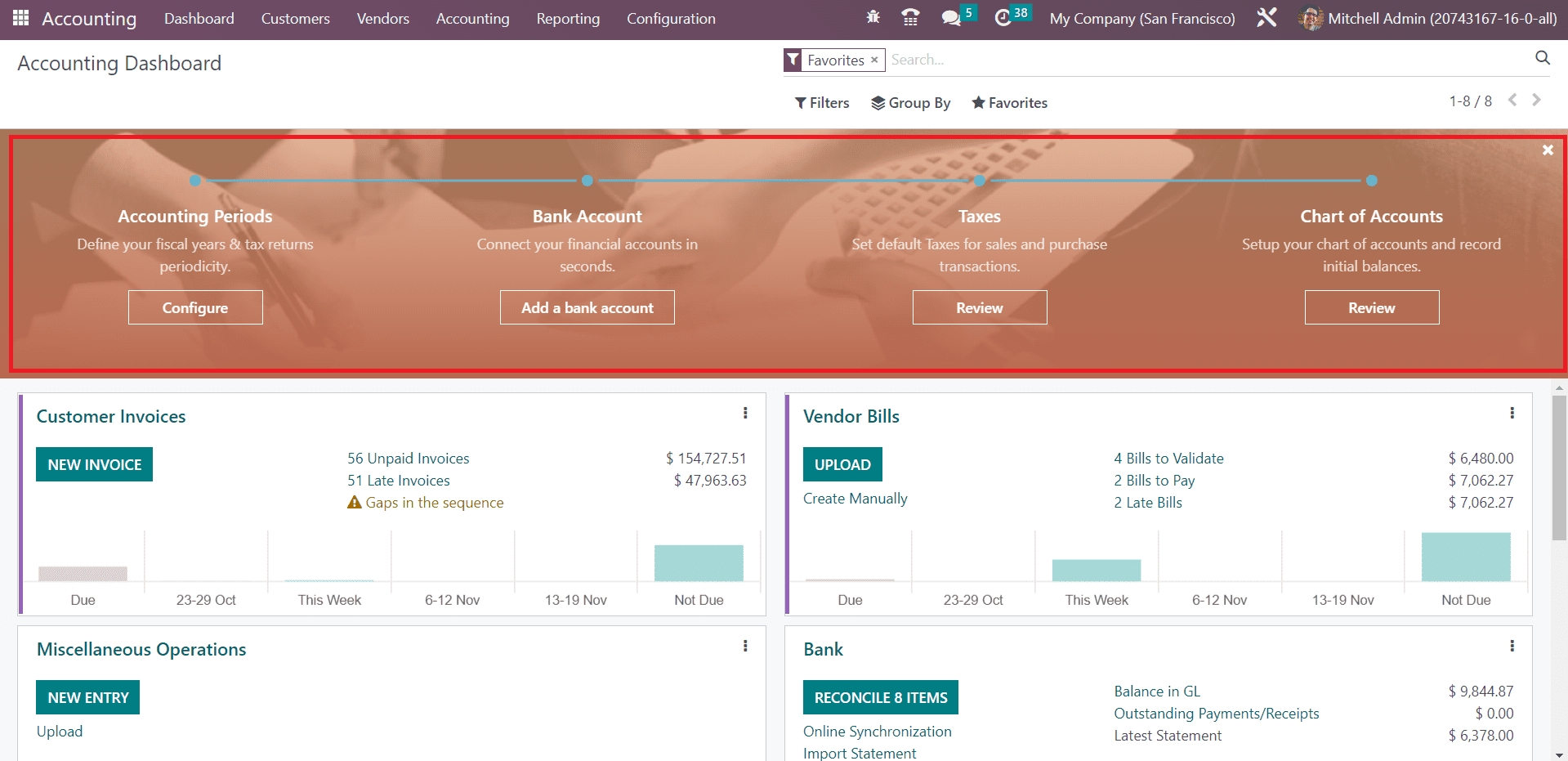The height and width of the screenshot is (761, 1568).
Task: Expand the Filters dropdown
Action: coord(822,103)
